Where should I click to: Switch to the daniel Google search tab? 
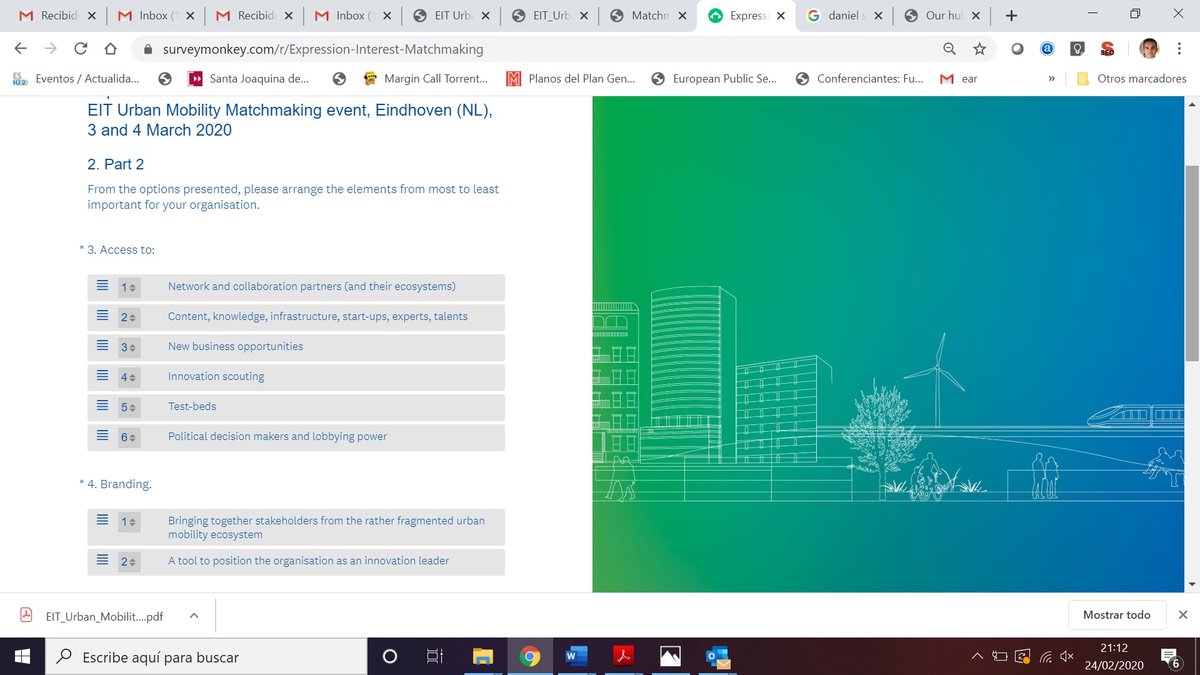pos(844,16)
